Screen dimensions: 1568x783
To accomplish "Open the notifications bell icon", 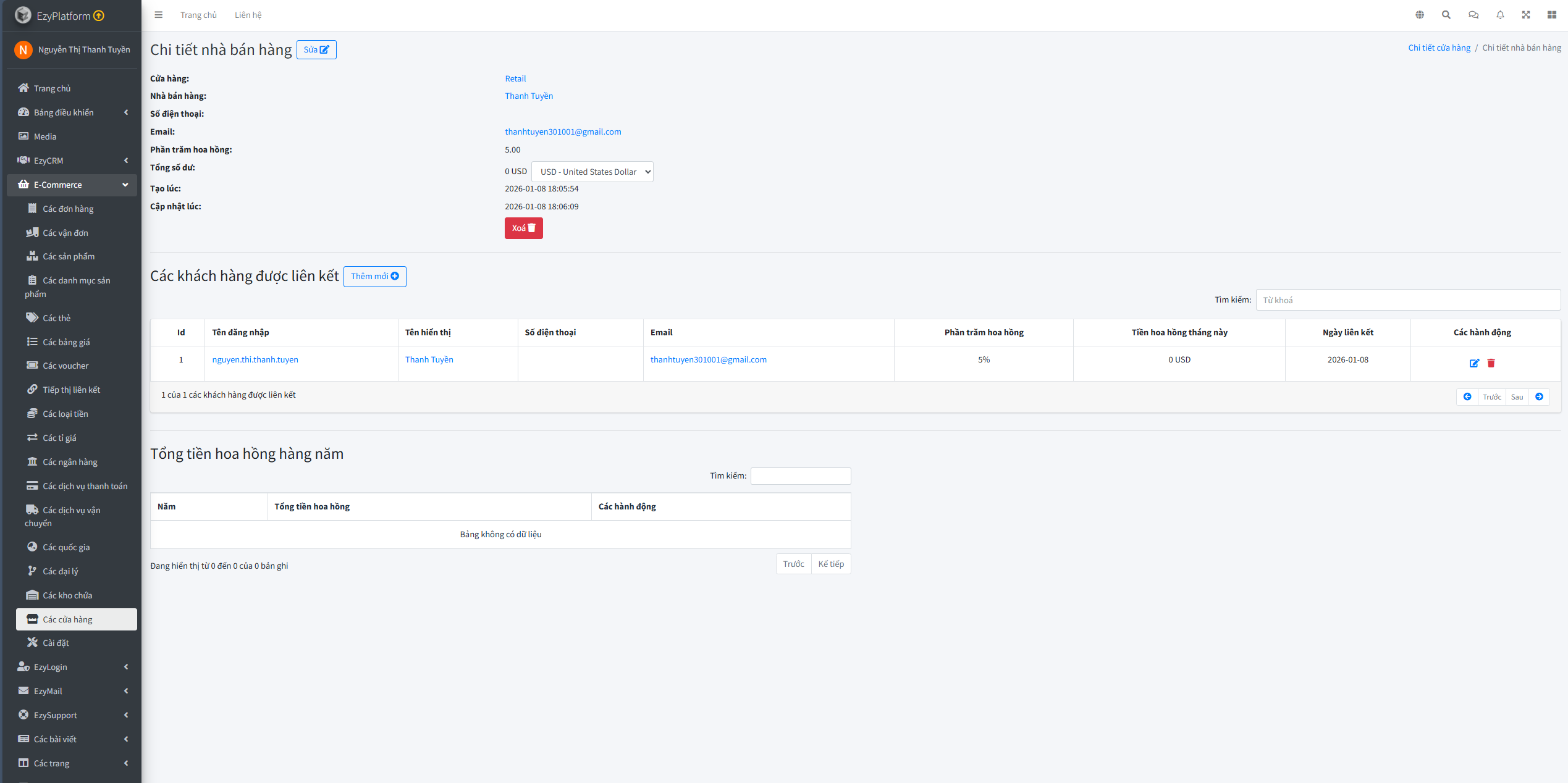I will pos(1500,15).
